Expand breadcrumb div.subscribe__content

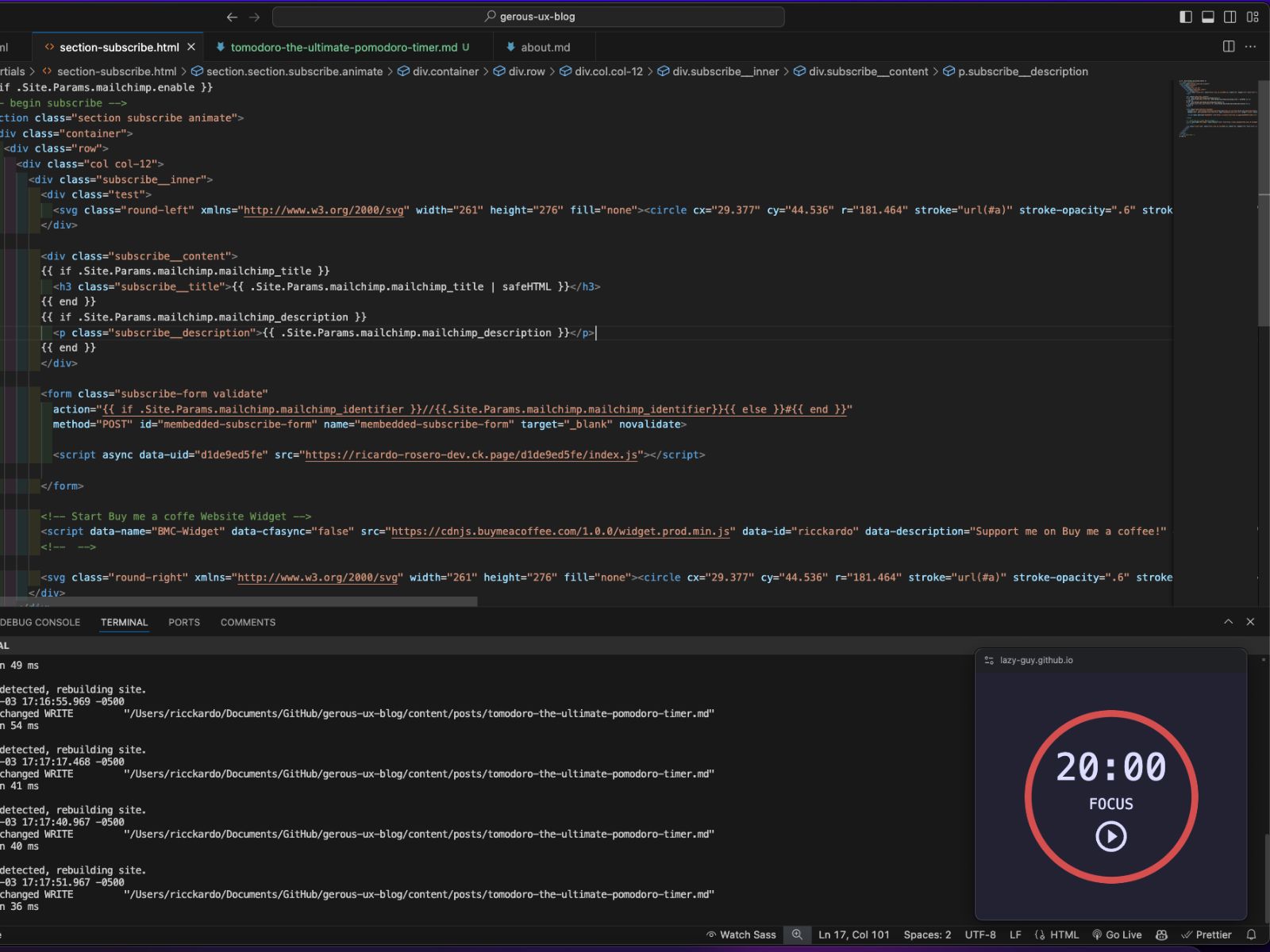click(868, 71)
